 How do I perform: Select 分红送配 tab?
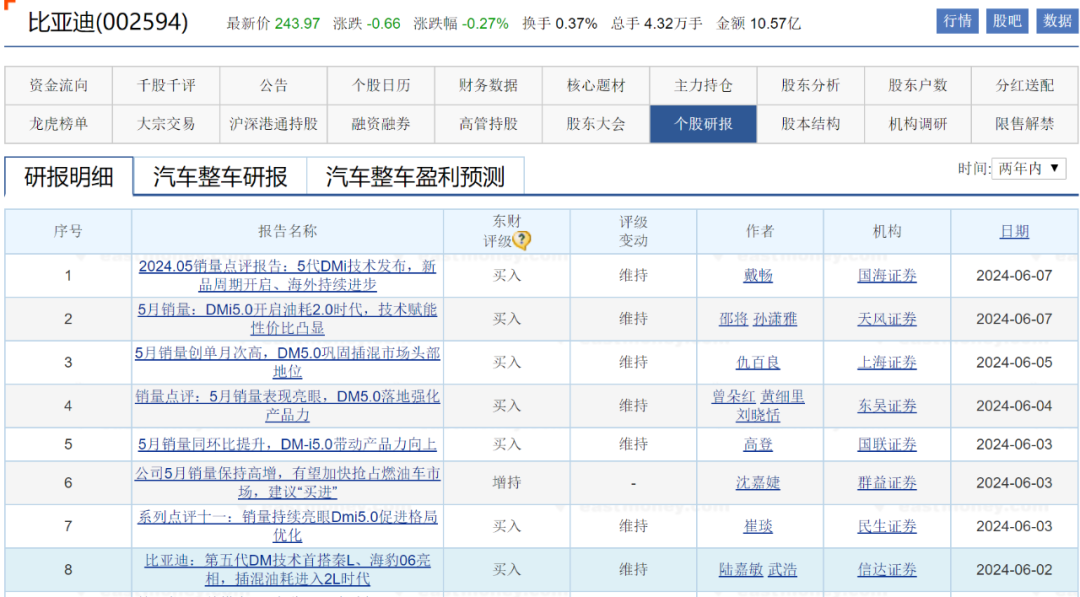pyautogui.click(x=1025, y=85)
